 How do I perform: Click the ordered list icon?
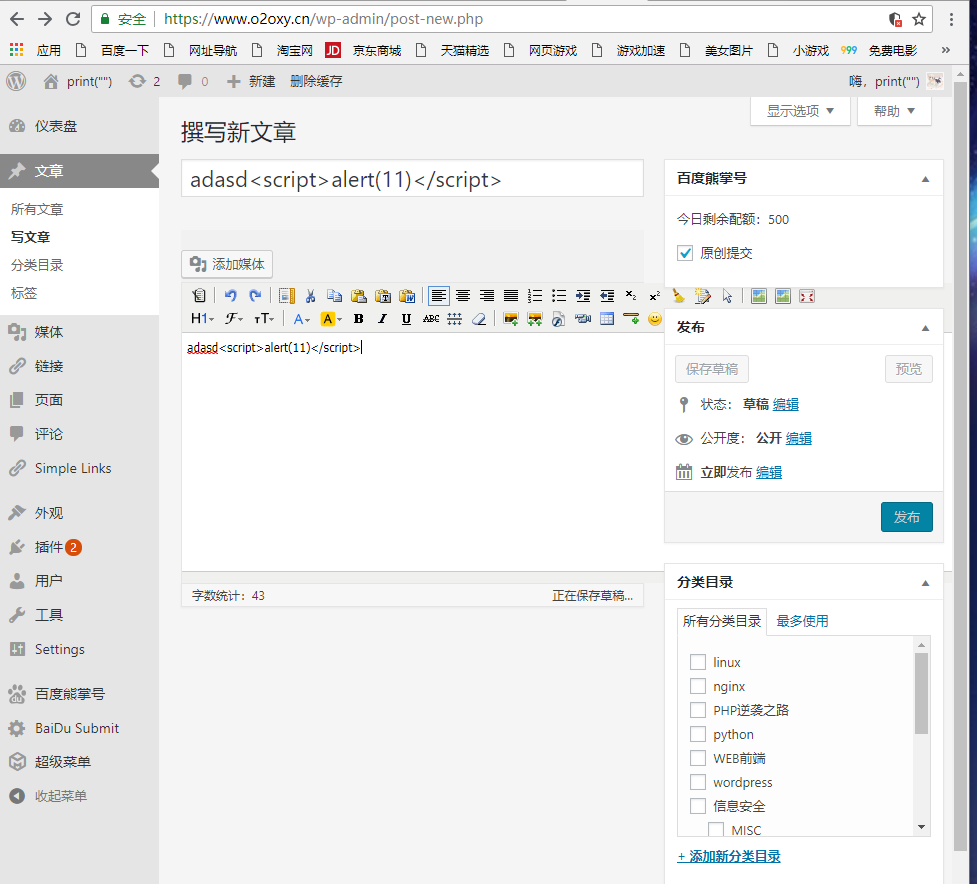[x=534, y=295]
